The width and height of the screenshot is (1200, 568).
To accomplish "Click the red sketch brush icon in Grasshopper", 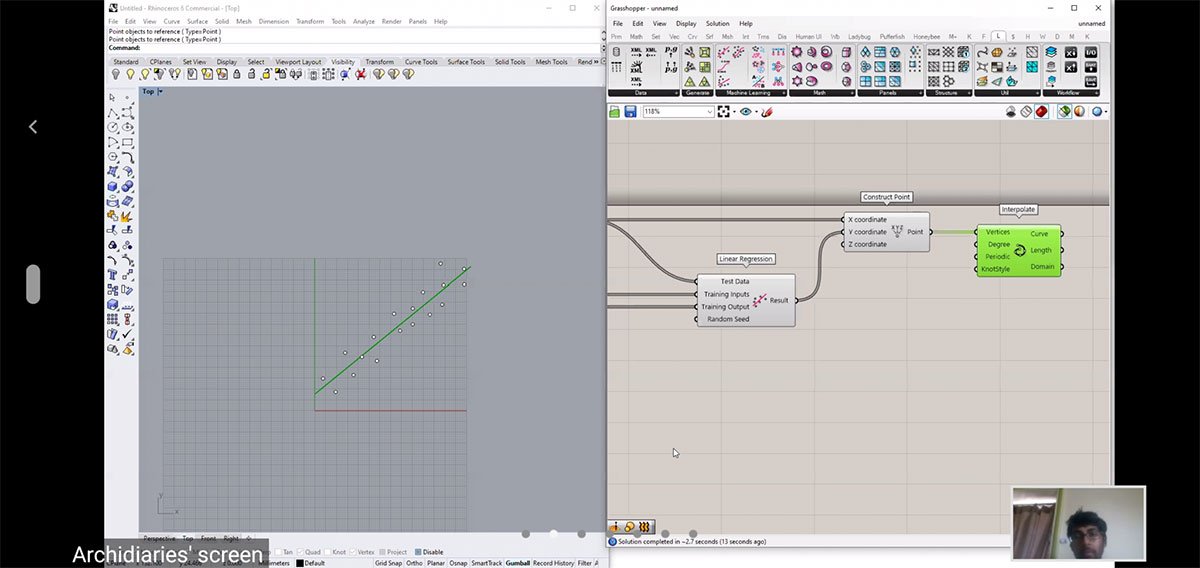I will (x=767, y=112).
